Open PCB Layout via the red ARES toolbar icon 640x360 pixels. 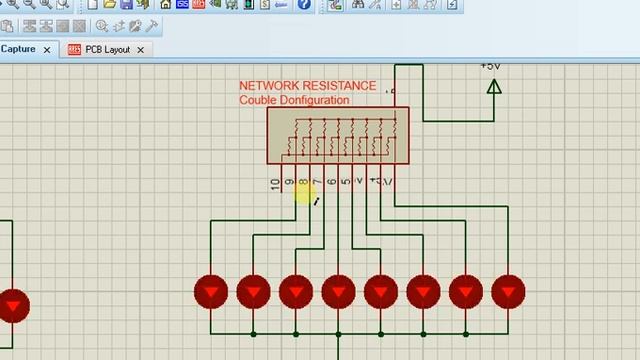pyautogui.click(x=199, y=4)
